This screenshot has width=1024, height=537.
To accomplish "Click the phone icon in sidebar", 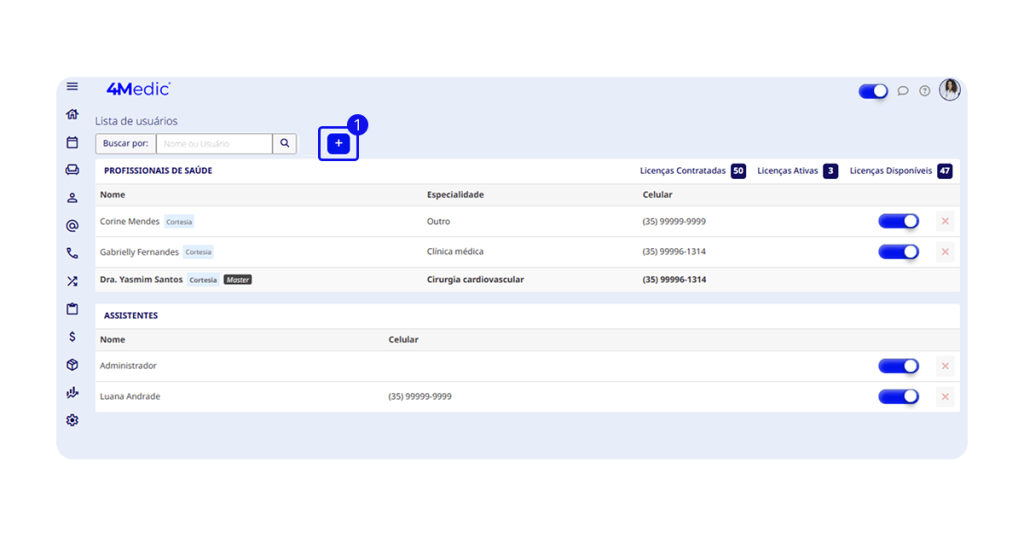I will [x=72, y=254].
